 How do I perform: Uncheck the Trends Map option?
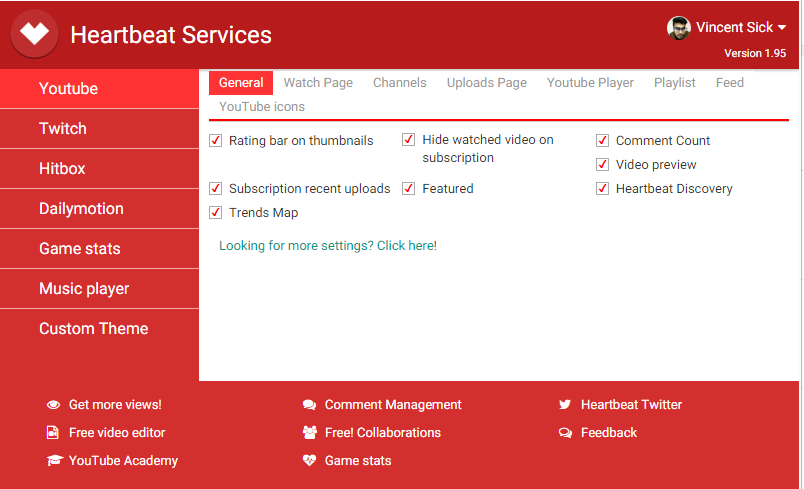(x=215, y=213)
